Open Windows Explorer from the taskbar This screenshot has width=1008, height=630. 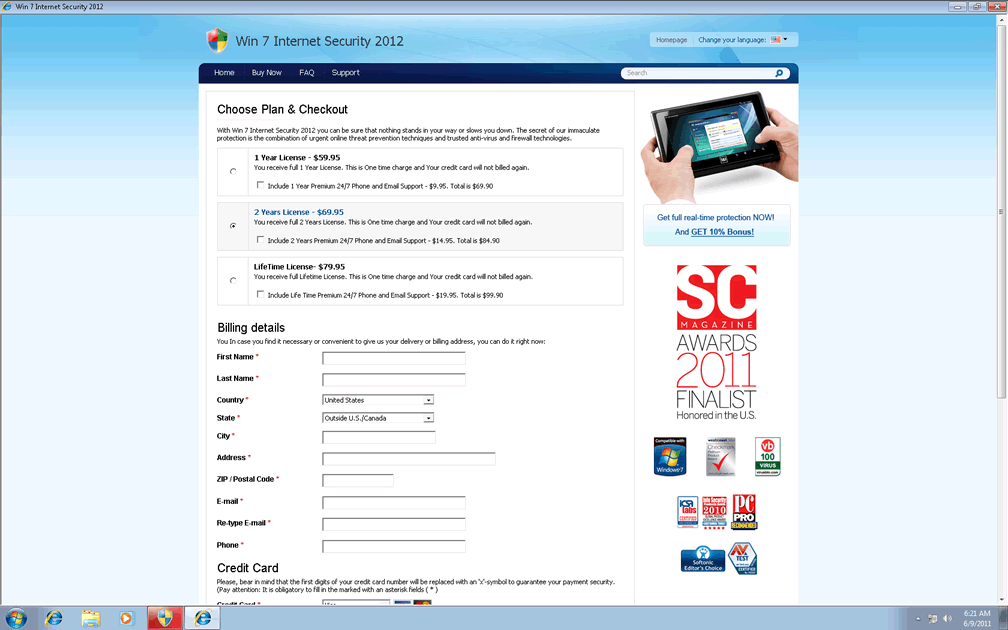(90, 617)
